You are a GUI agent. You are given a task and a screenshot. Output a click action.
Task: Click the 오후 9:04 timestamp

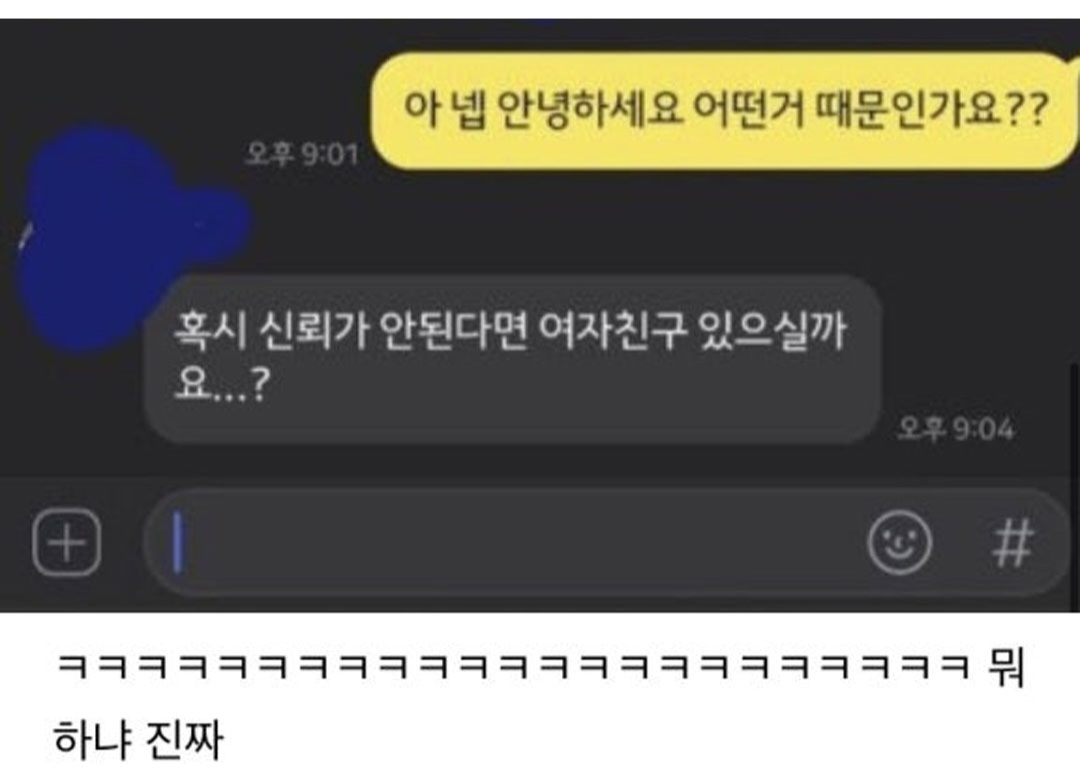click(x=956, y=428)
